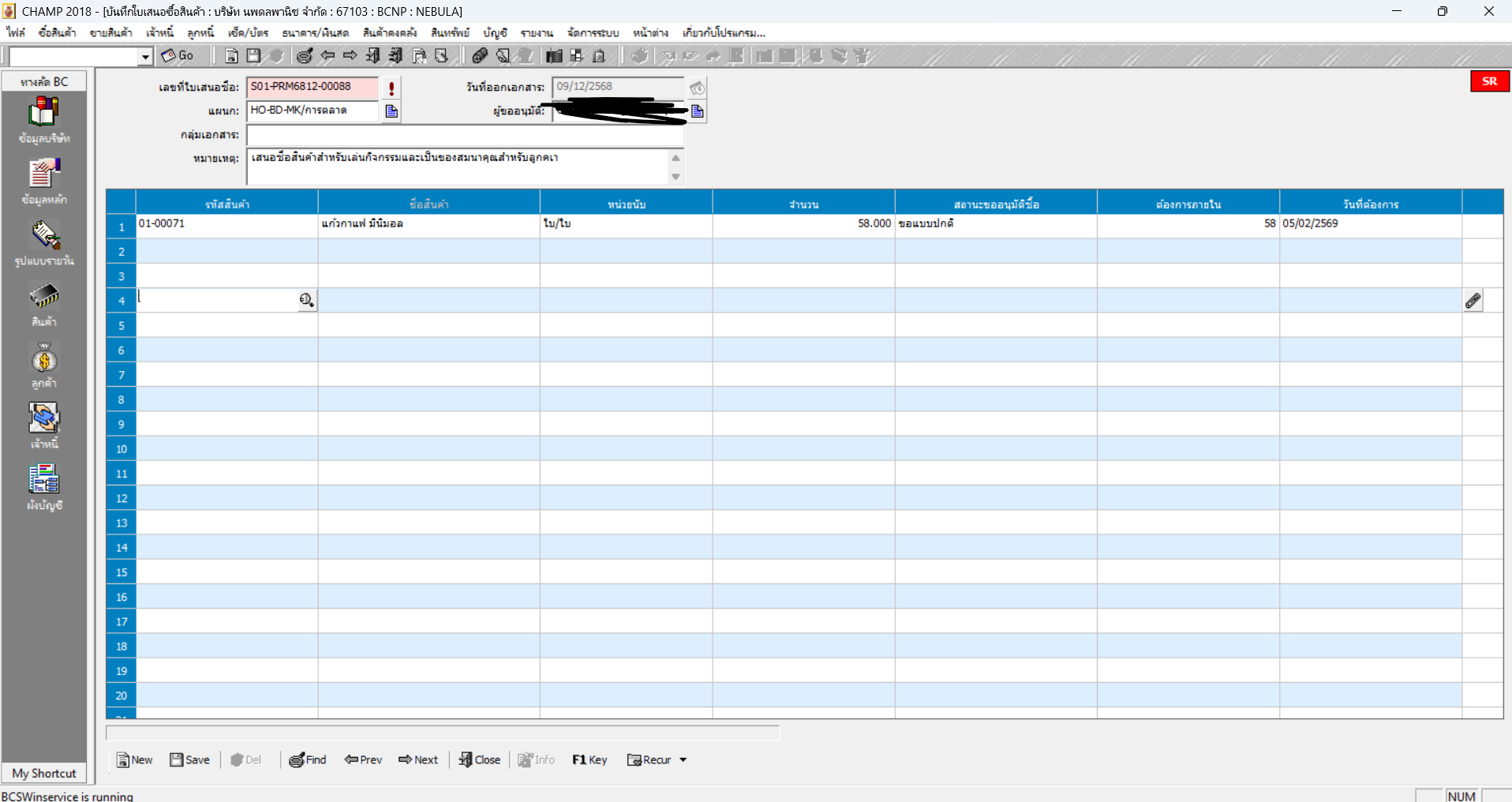Open the ข้อมูลบริษัท shortcut icon

tap(44, 112)
